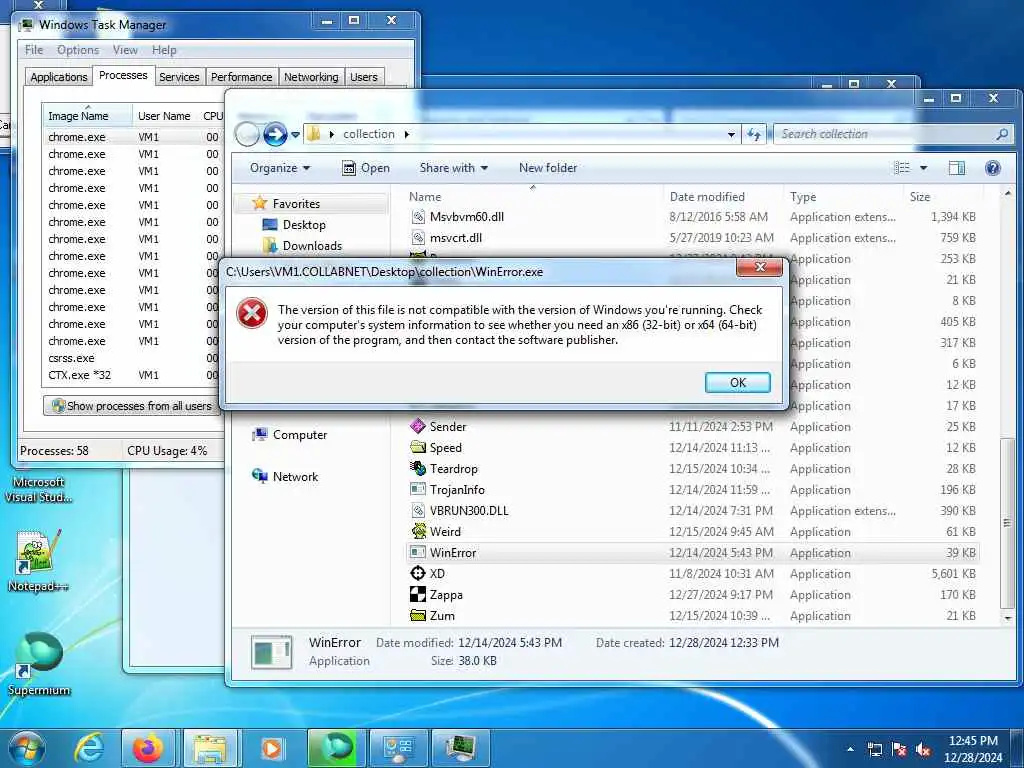Select the VBRUN300.DLL file icon
The height and width of the screenshot is (768, 1024).
tap(418, 511)
